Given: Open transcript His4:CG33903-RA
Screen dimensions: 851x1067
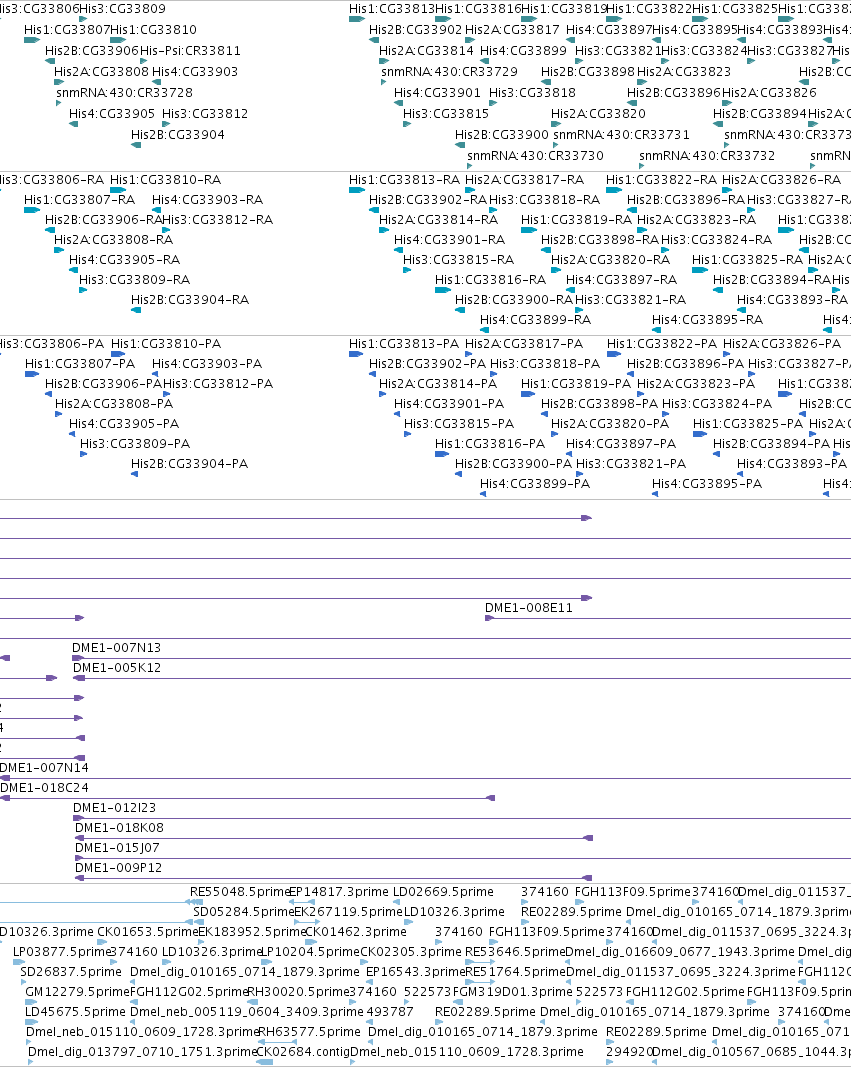Looking at the screenshot, I should tap(207, 200).
